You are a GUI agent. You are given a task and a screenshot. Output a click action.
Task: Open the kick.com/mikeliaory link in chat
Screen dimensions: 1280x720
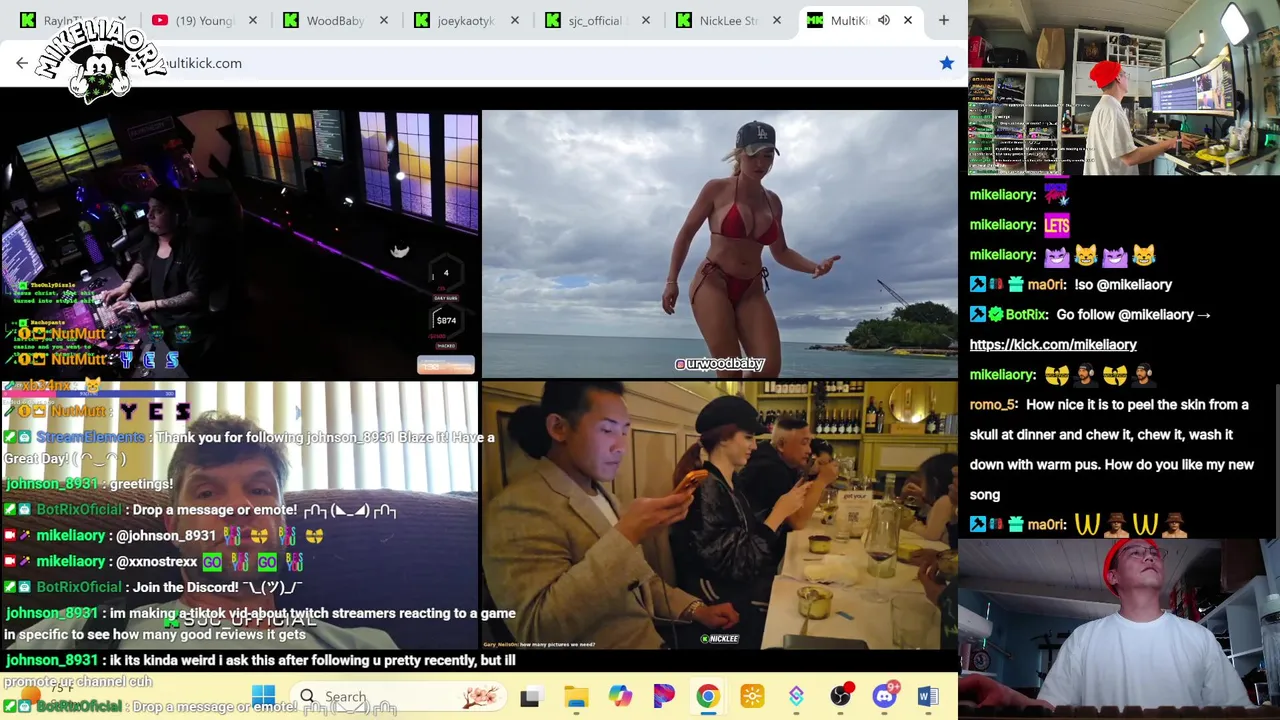click(x=1053, y=344)
